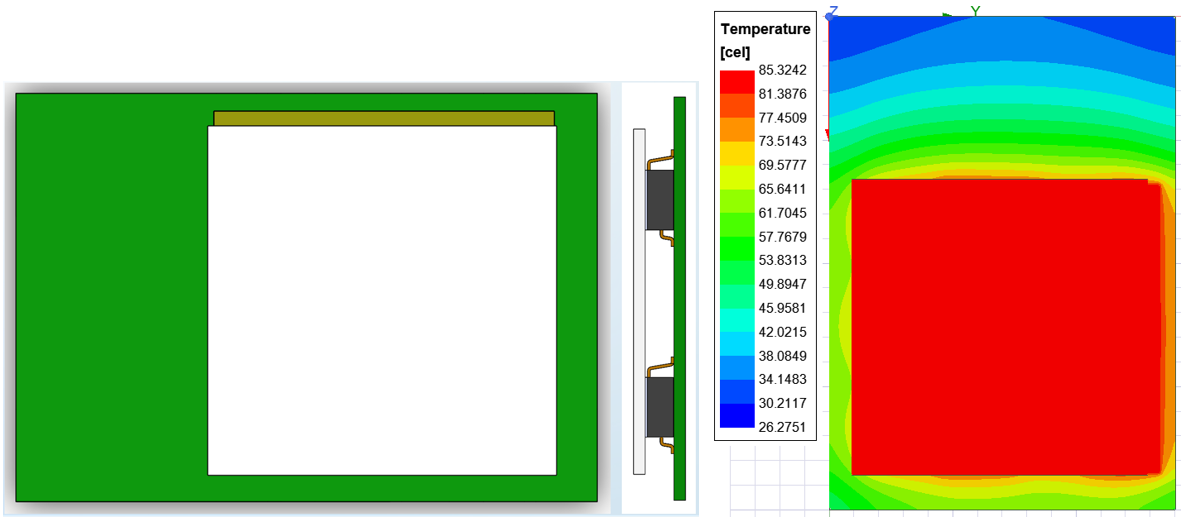Select the large white square on the PCB
The image size is (1200, 527).
(x=381, y=300)
